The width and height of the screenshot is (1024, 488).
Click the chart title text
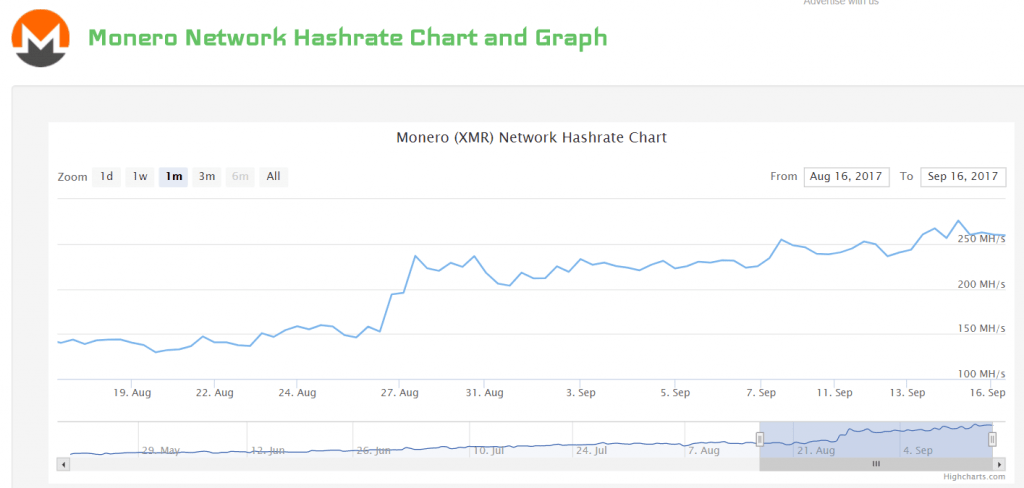coord(531,137)
